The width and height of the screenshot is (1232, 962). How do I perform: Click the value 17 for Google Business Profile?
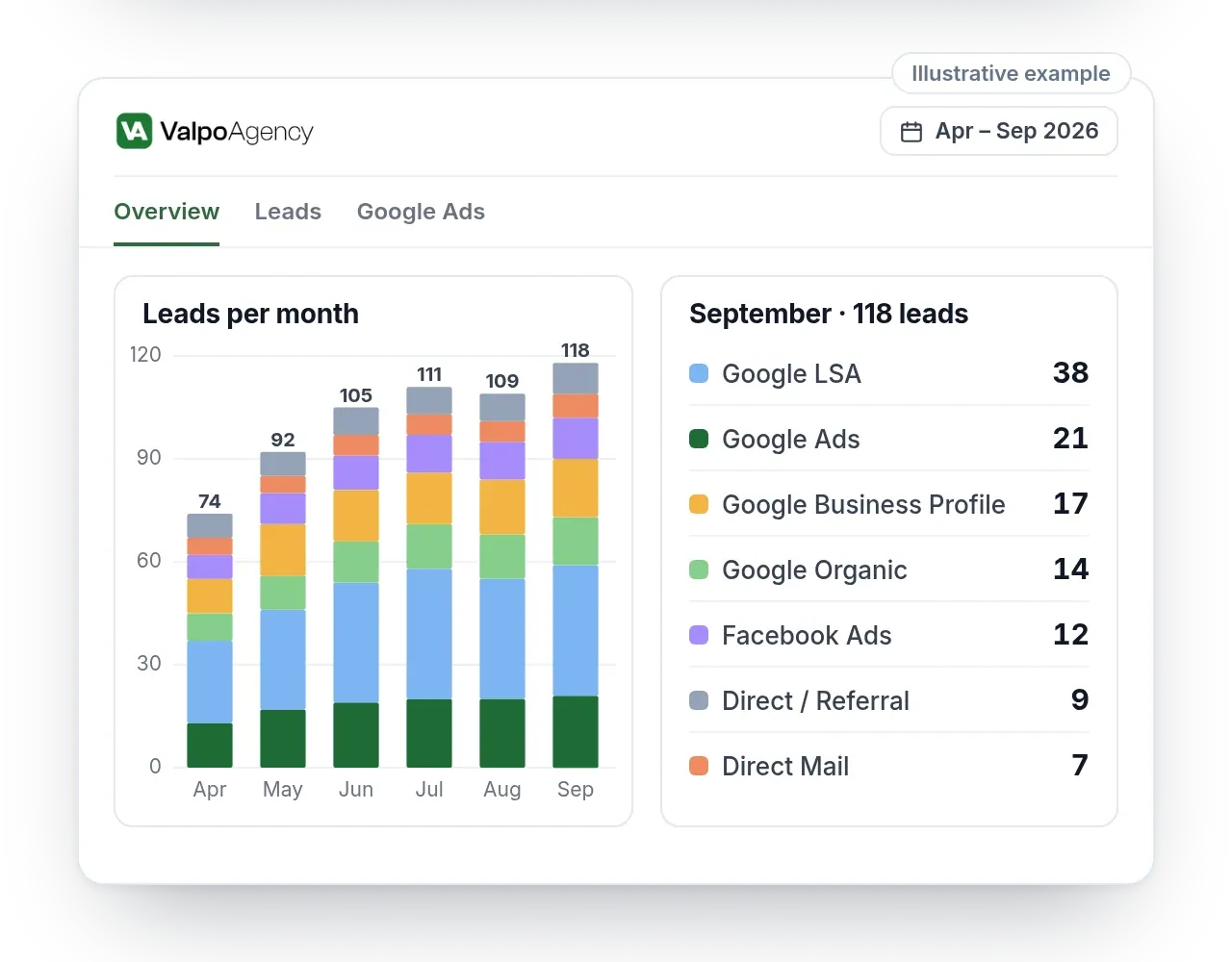coord(1070,503)
